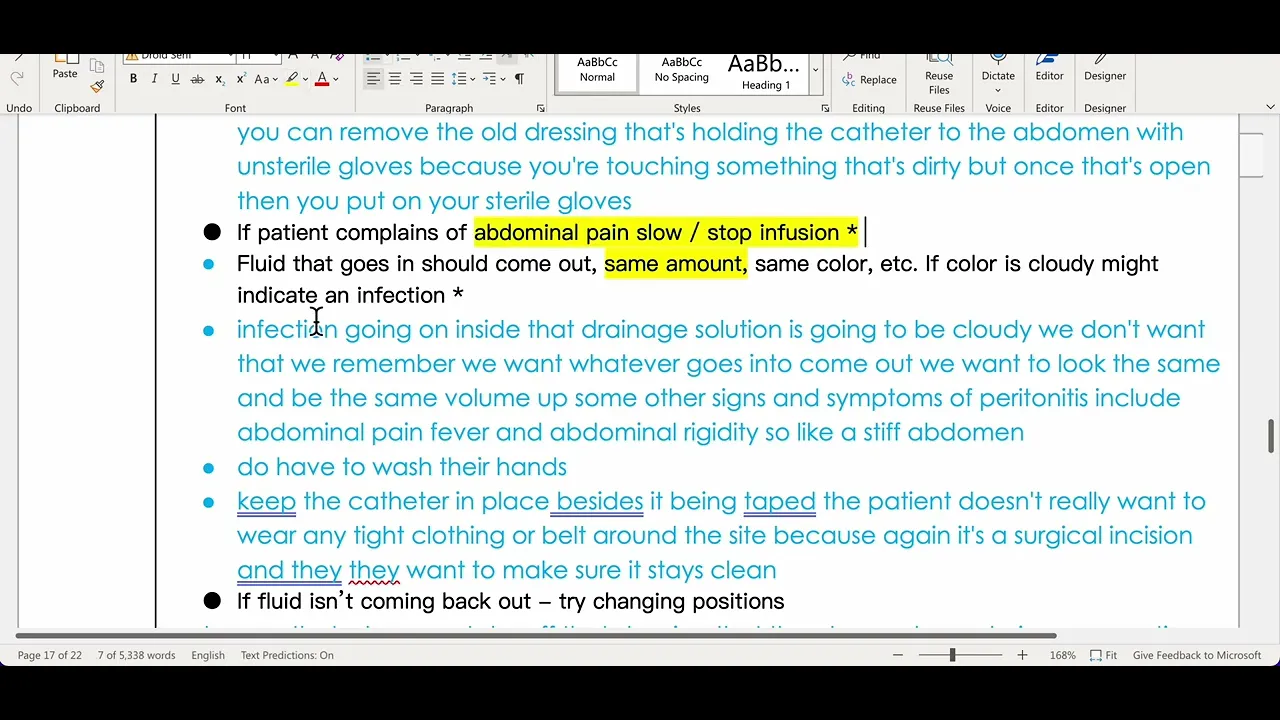The width and height of the screenshot is (1280, 720).
Task: Click the underlined word "taped"
Action: [780, 501]
